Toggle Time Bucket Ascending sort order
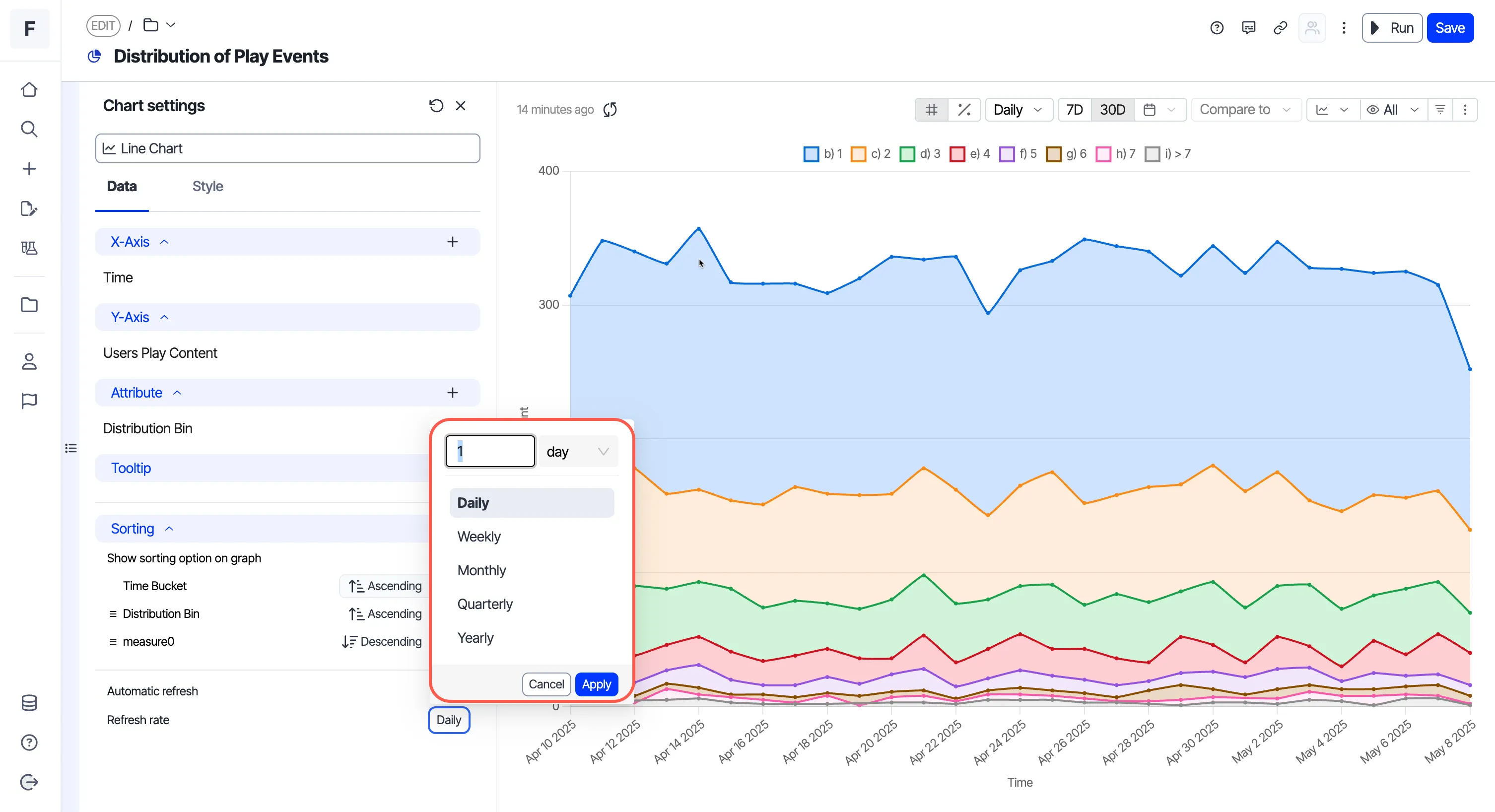This screenshot has height=812, width=1495. click(385, 586)
